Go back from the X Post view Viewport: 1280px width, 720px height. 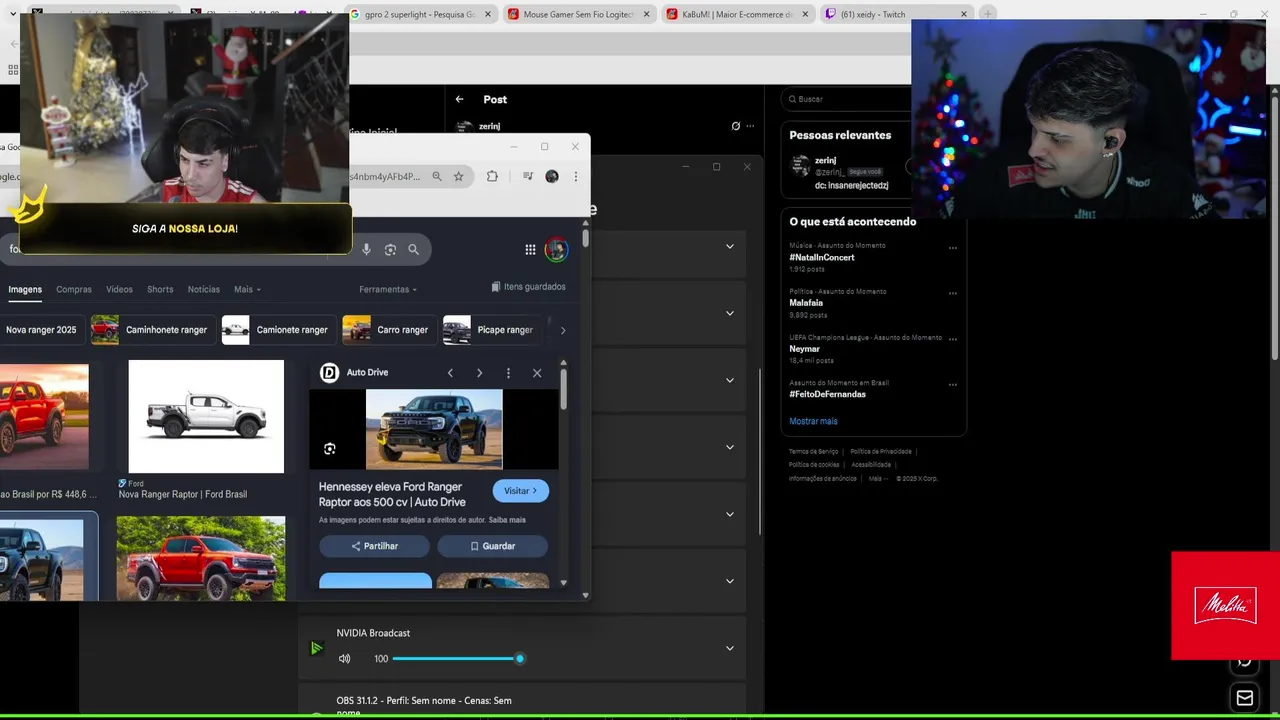[x=459, y=99]
